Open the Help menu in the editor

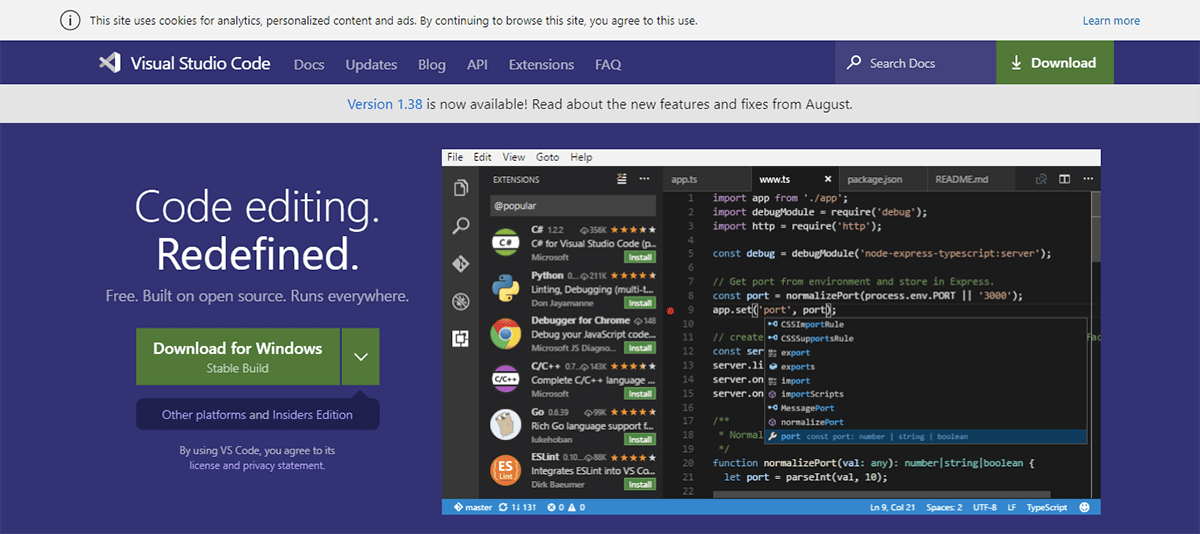pos(581,157)
